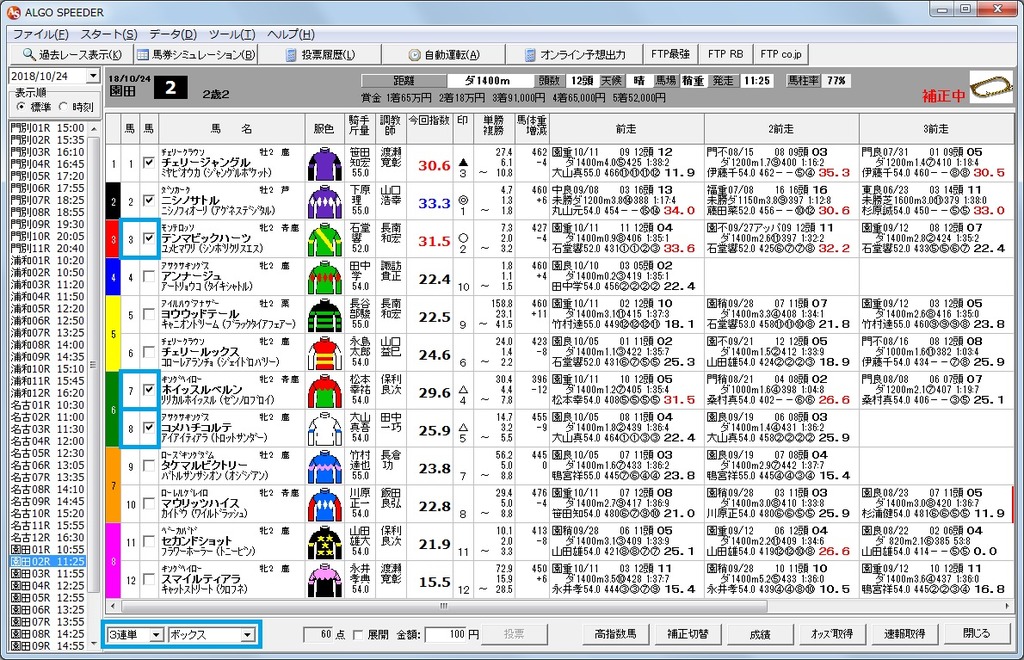Uncheck horse 8 コメハチコルテ checkbox
Screen dimensions: 1024x660
149,428
